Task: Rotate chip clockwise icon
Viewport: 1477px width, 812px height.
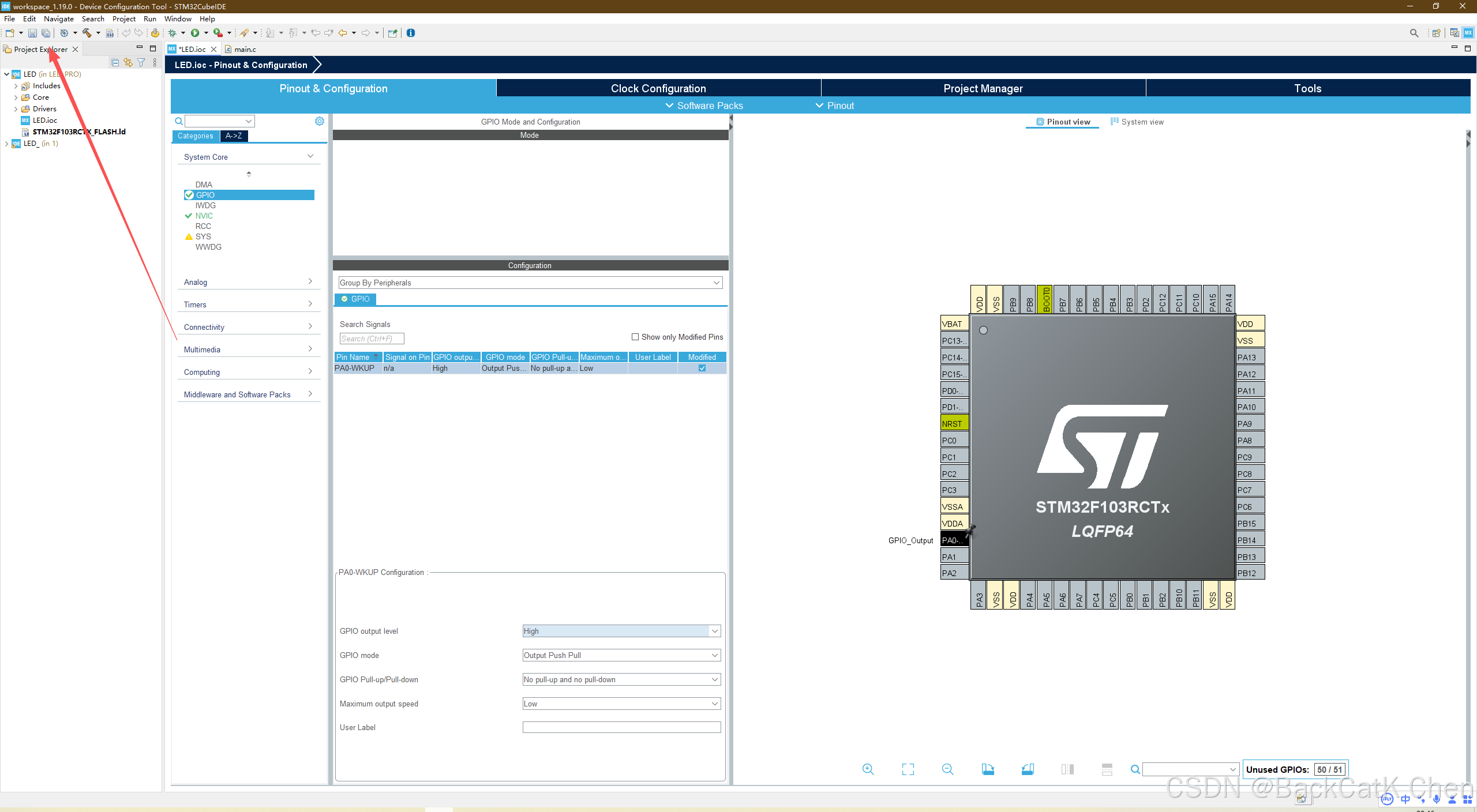Action: pos(988,769)
